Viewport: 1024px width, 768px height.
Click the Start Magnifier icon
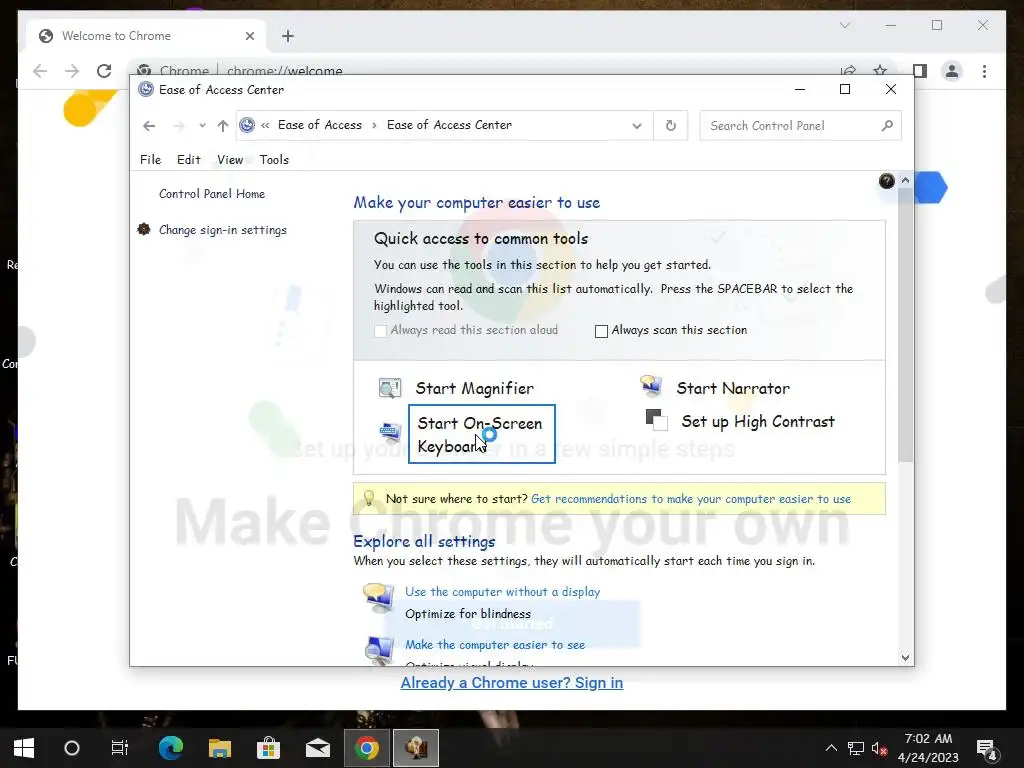point(390,388)
